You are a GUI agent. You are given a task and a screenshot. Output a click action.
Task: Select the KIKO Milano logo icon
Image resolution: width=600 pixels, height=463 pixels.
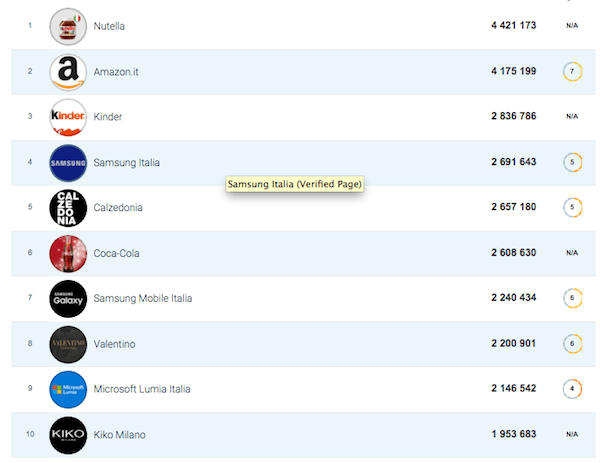(68, 434)
